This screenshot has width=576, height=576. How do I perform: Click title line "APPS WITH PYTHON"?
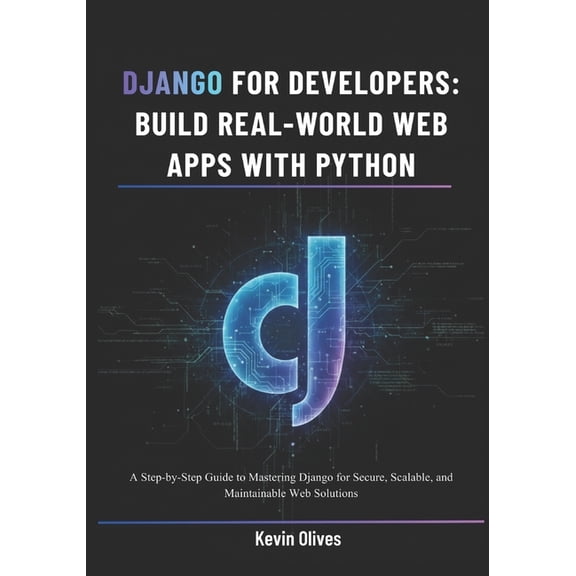(291, 165)
